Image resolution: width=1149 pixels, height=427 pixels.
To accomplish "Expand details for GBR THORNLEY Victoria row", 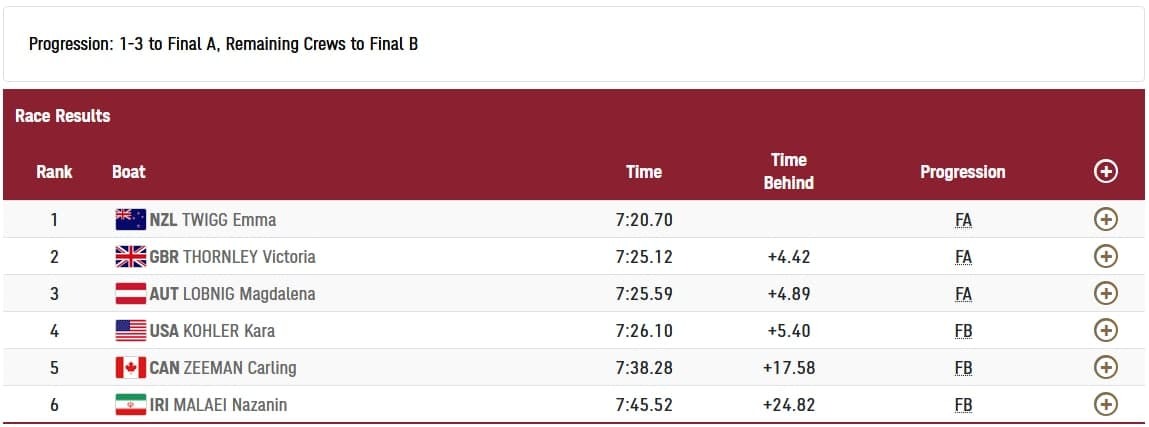I will tap(1105, 256).
